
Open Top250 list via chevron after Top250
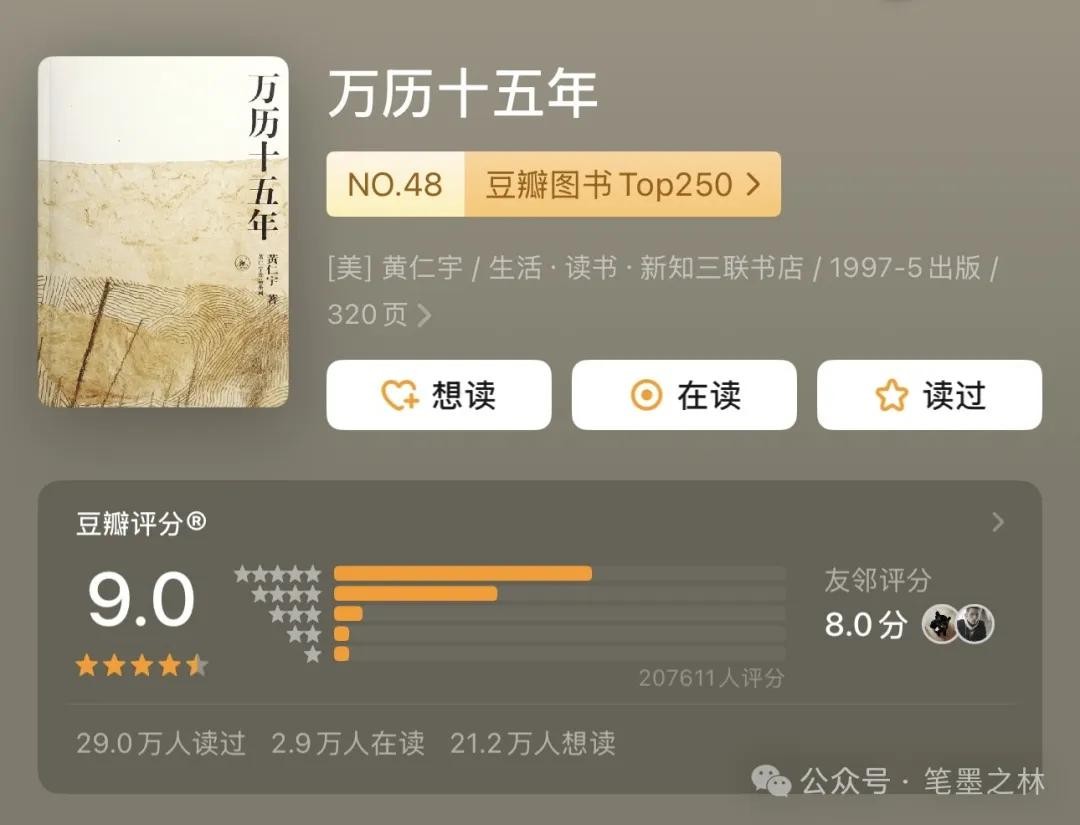[754, 184]
